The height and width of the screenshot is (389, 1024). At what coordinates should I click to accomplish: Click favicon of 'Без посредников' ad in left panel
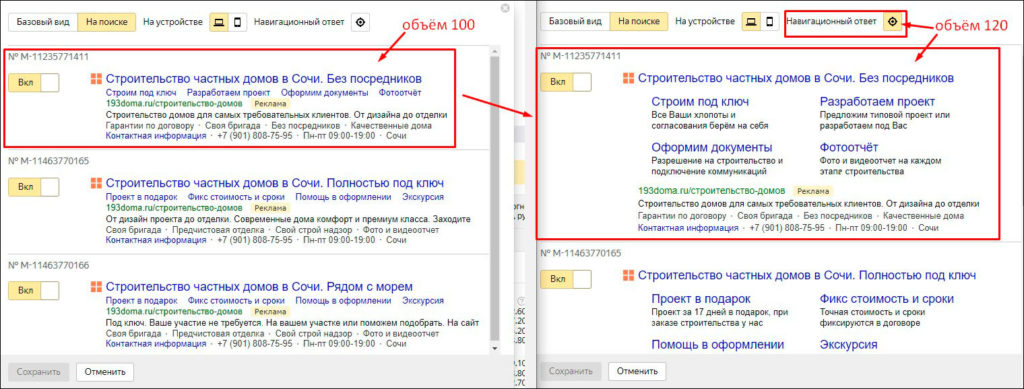(96, 79)
